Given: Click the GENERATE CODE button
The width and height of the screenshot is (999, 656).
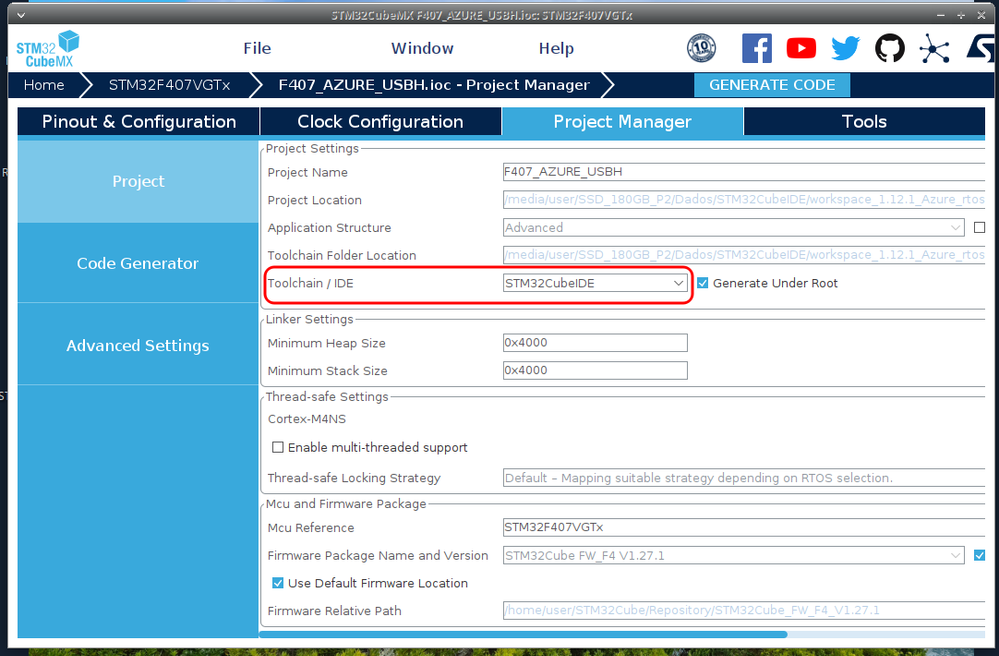Looking at the screenshot, I should pyautogui.click(x=772, y=85).
